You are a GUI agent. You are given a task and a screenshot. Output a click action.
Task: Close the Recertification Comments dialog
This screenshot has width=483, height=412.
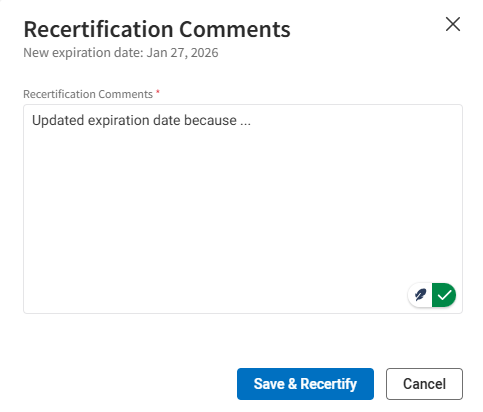(x=453, y=24)
